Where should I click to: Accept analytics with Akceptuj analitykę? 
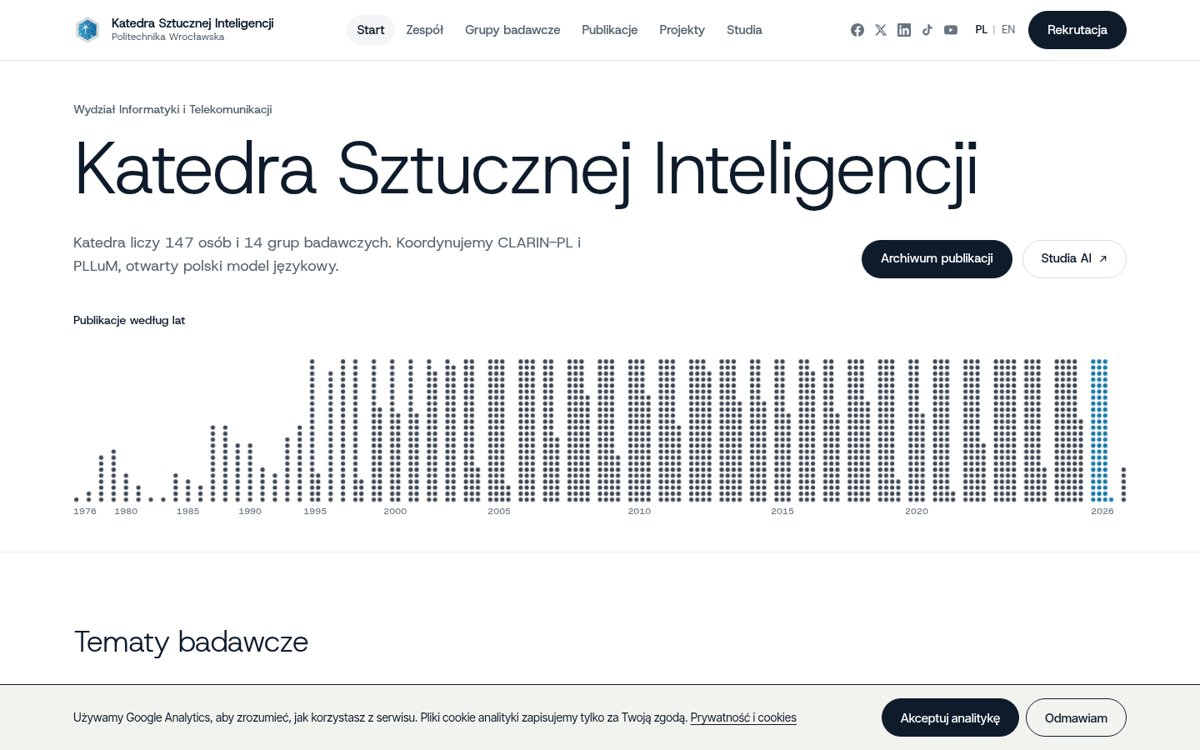(950, 718)
